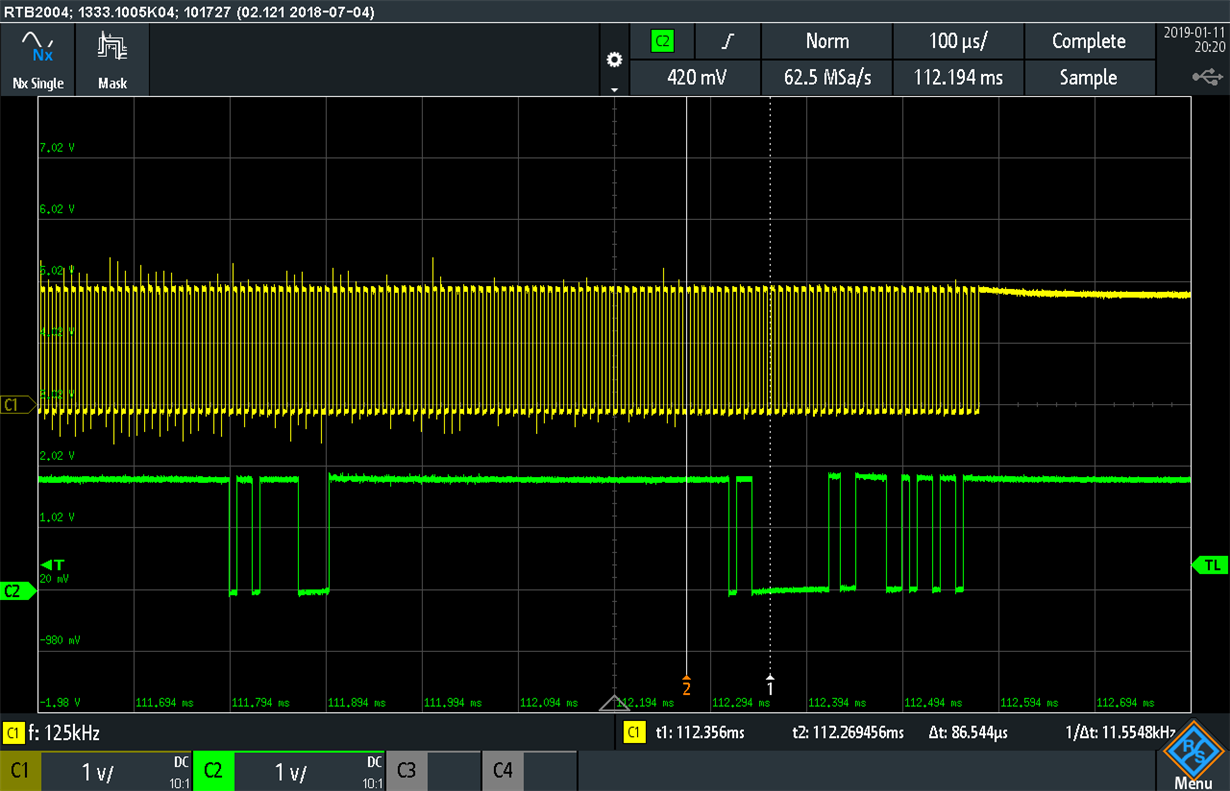Viewport: 1230px width, 791px height.
Task: Tap the trigger position triangle marker
Action: pos(614,703)
